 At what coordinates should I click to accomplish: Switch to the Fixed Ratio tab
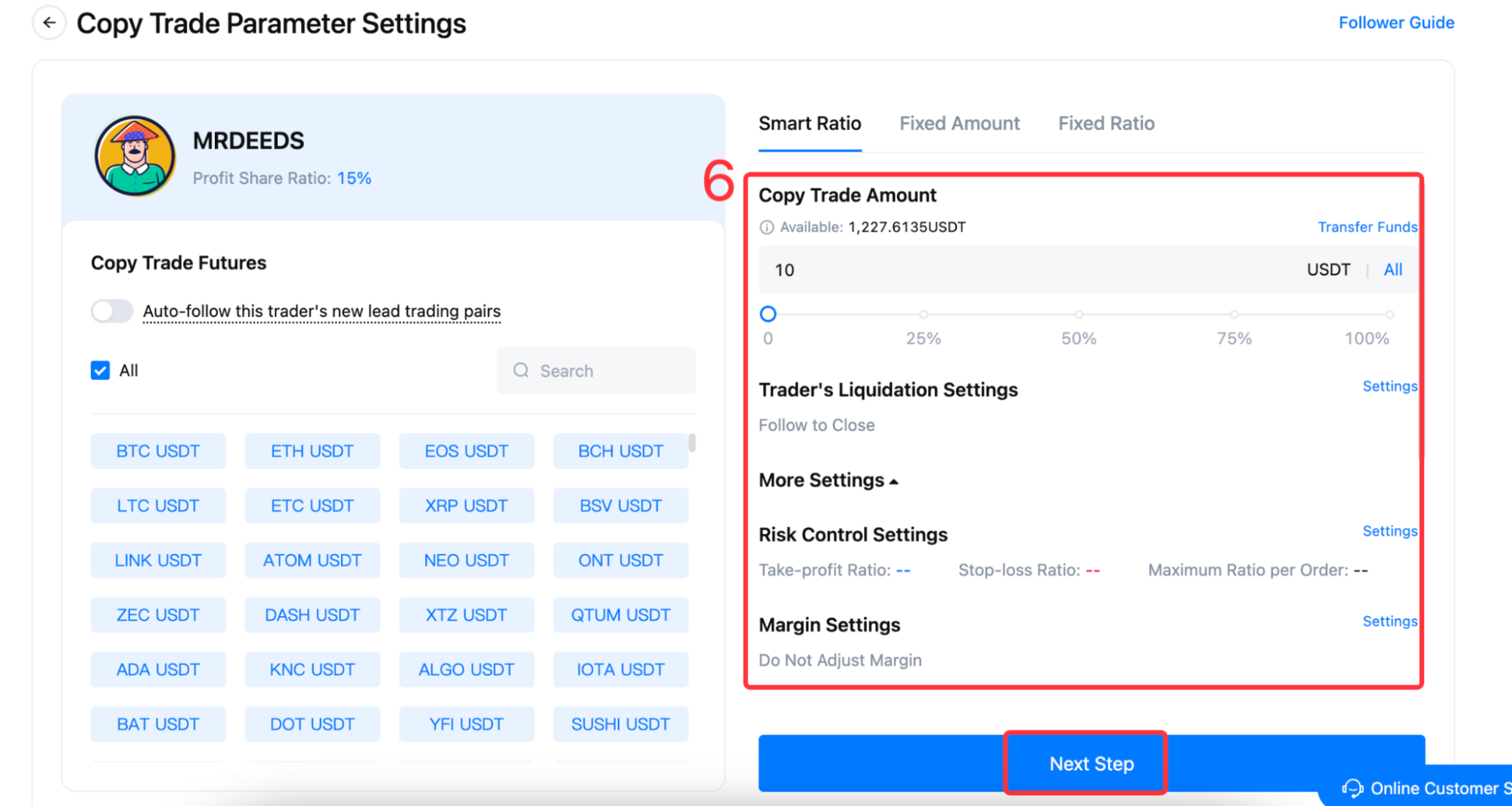1106,123
